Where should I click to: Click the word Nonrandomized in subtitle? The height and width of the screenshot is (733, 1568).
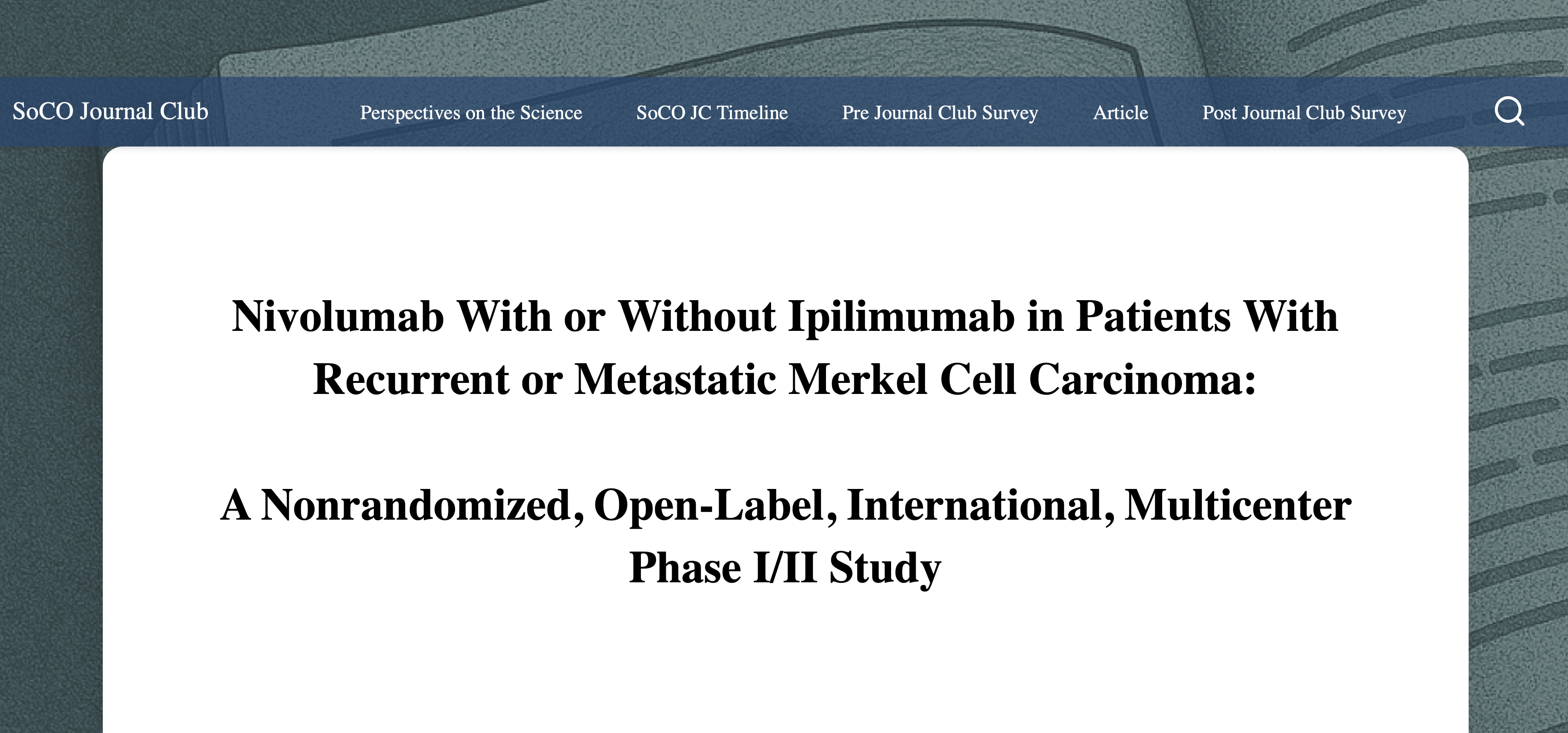click(423, 505)
